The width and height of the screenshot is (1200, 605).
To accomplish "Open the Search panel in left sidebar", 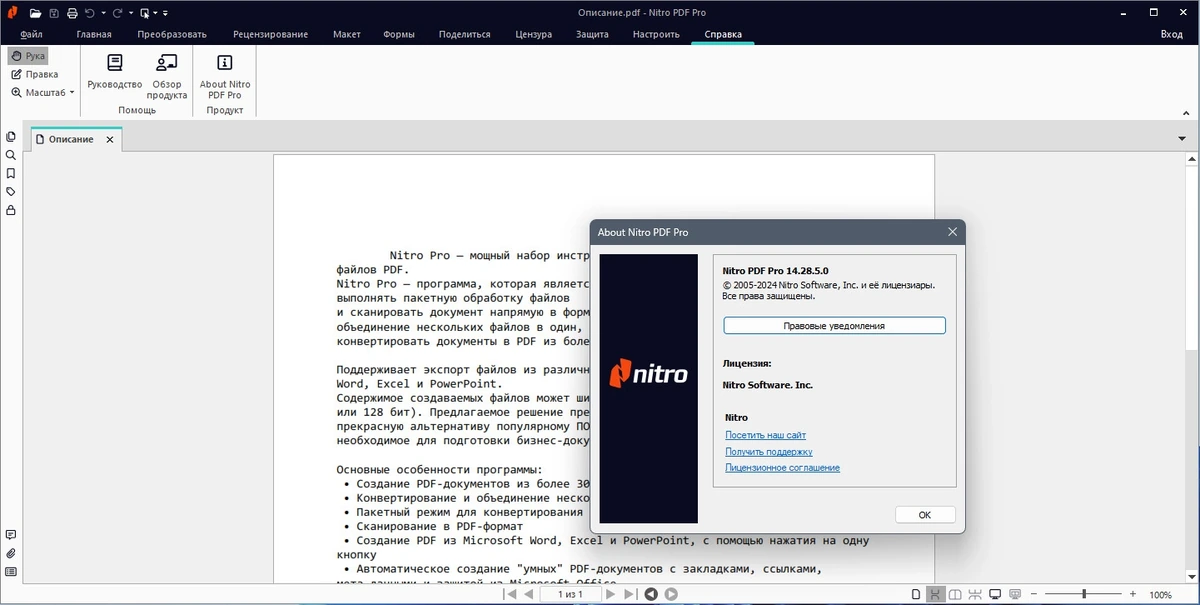I will [x=11, y=155].
